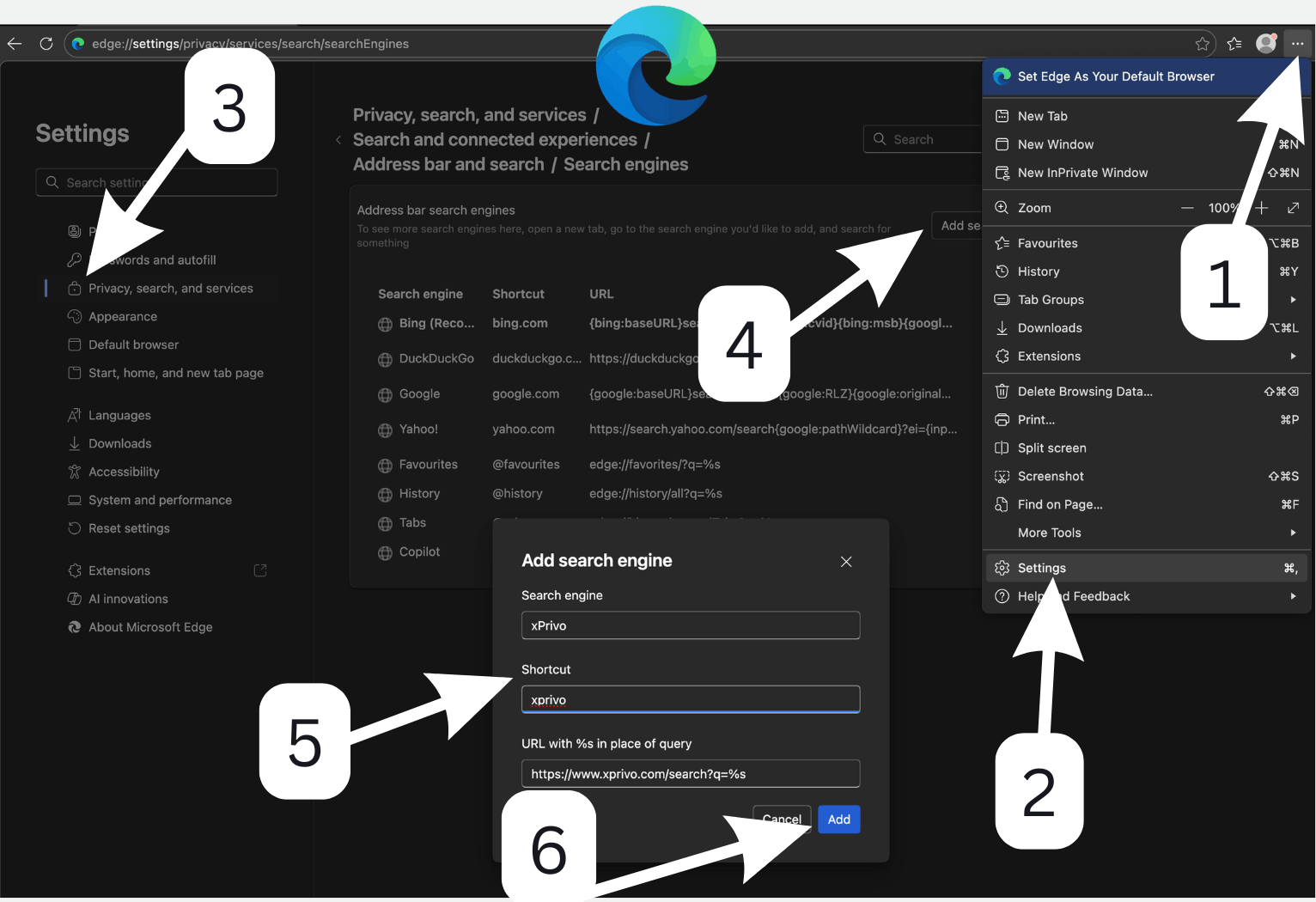Click the Add button in dialog
Image resolution: width=1316 pixels, height=902 pixels.
click(x=839, y=820)
